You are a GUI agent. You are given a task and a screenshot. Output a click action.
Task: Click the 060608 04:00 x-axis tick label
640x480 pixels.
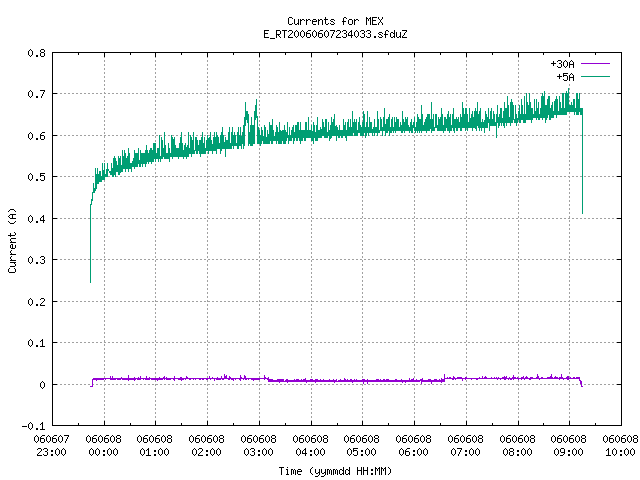coord(310,445)
